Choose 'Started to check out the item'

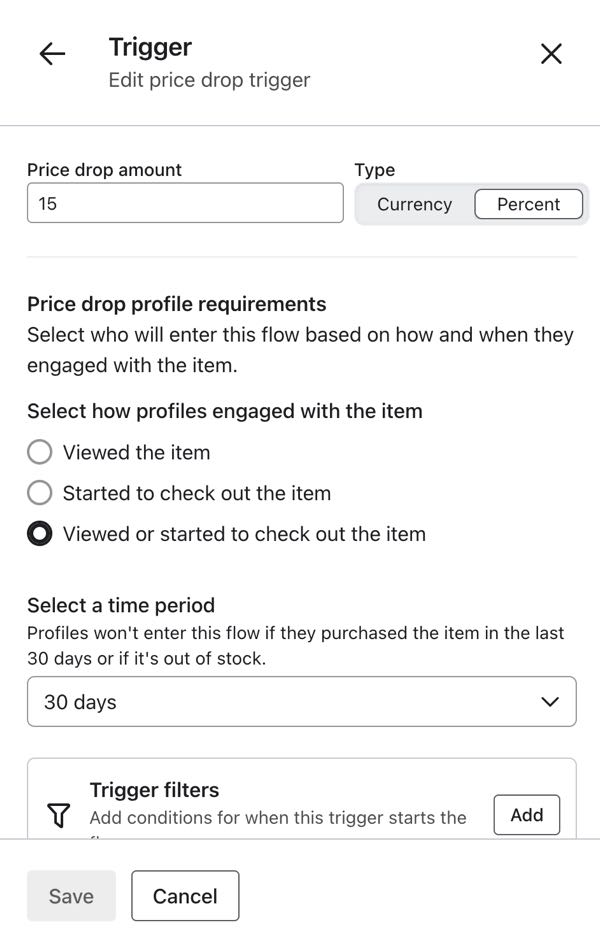pyautogui.click(x=39, y=493)
